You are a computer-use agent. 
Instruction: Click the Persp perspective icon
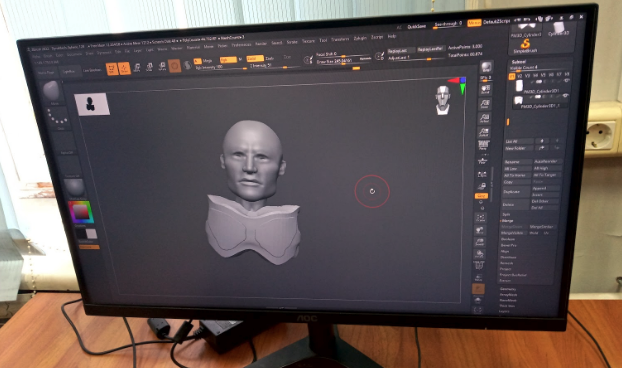[x=484, y=144]
